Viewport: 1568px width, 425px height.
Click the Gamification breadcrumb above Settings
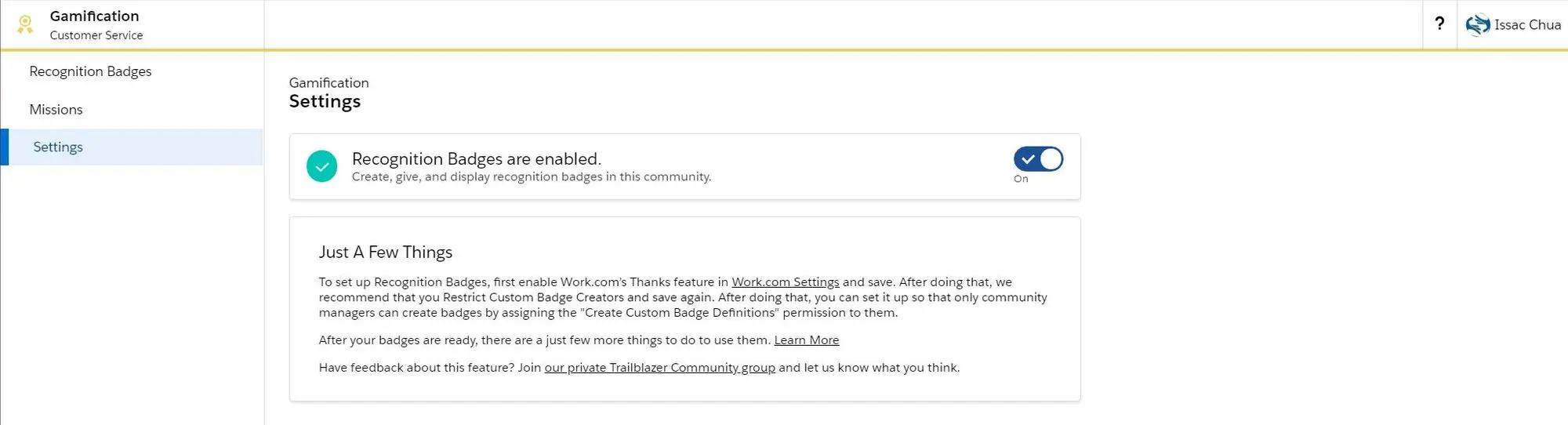click(328, 83)
